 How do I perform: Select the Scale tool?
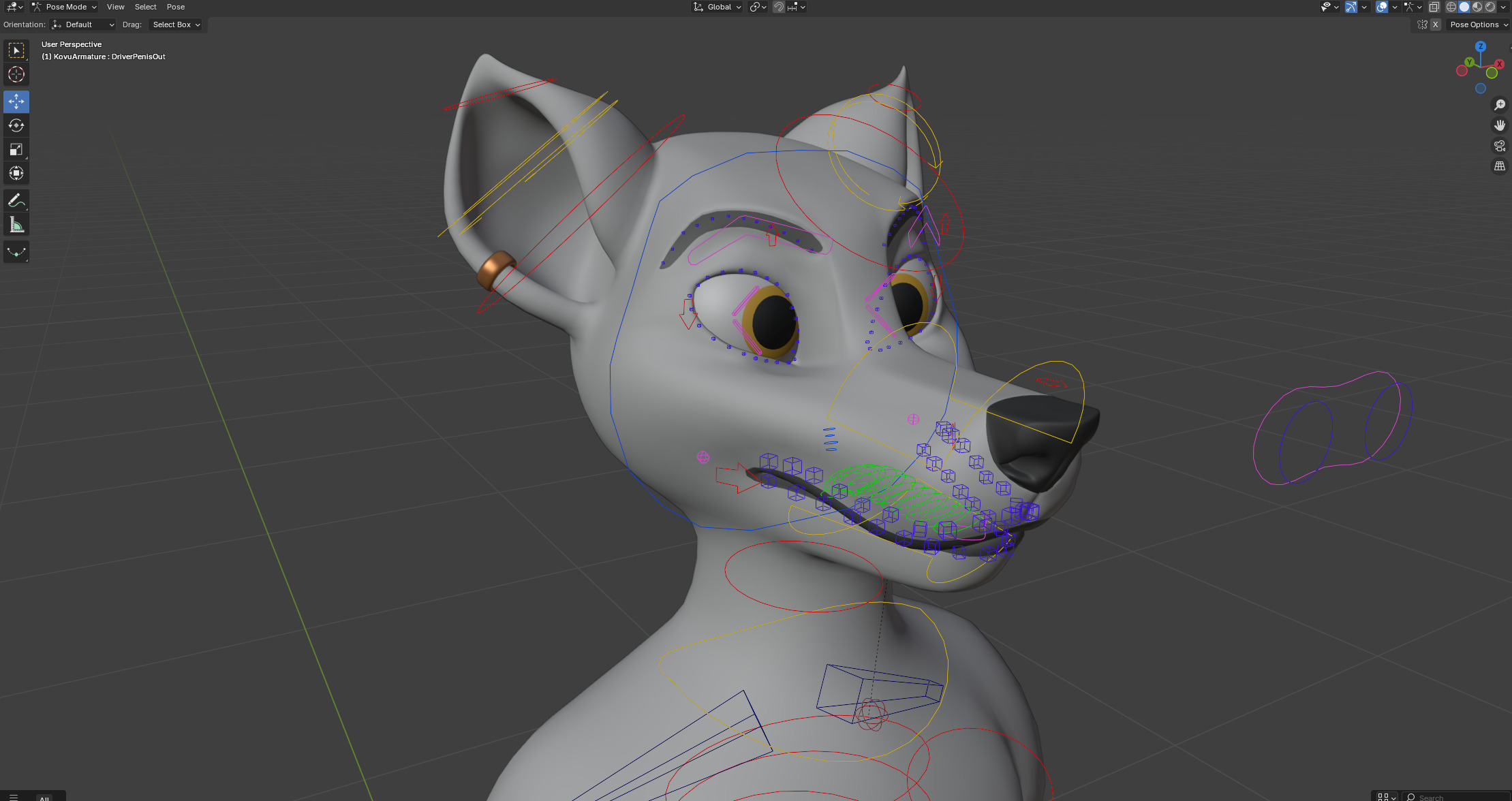(16, 149)
